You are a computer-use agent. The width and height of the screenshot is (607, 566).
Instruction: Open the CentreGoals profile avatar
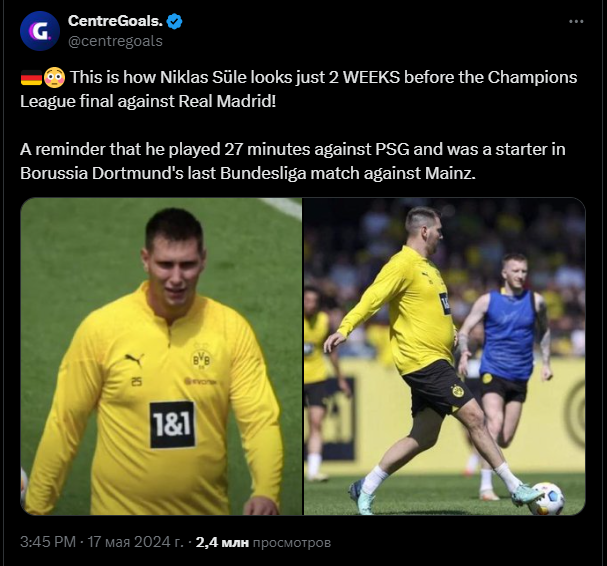[x=39, y=31]
